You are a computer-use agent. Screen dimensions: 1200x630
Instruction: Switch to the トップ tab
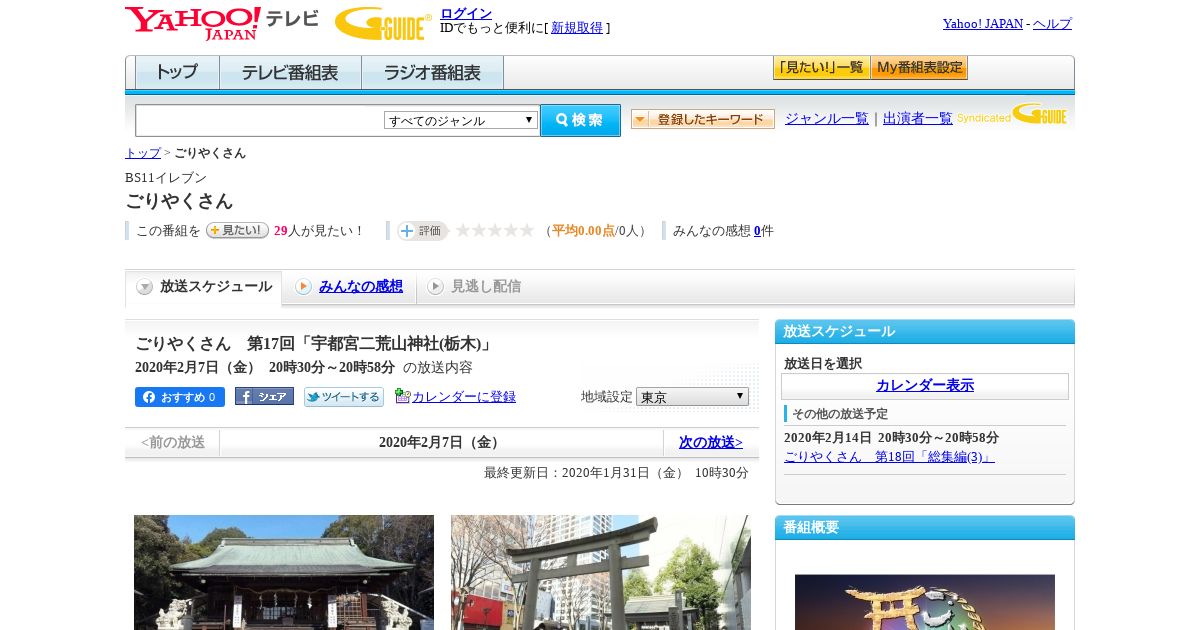(x=177, y=73)
